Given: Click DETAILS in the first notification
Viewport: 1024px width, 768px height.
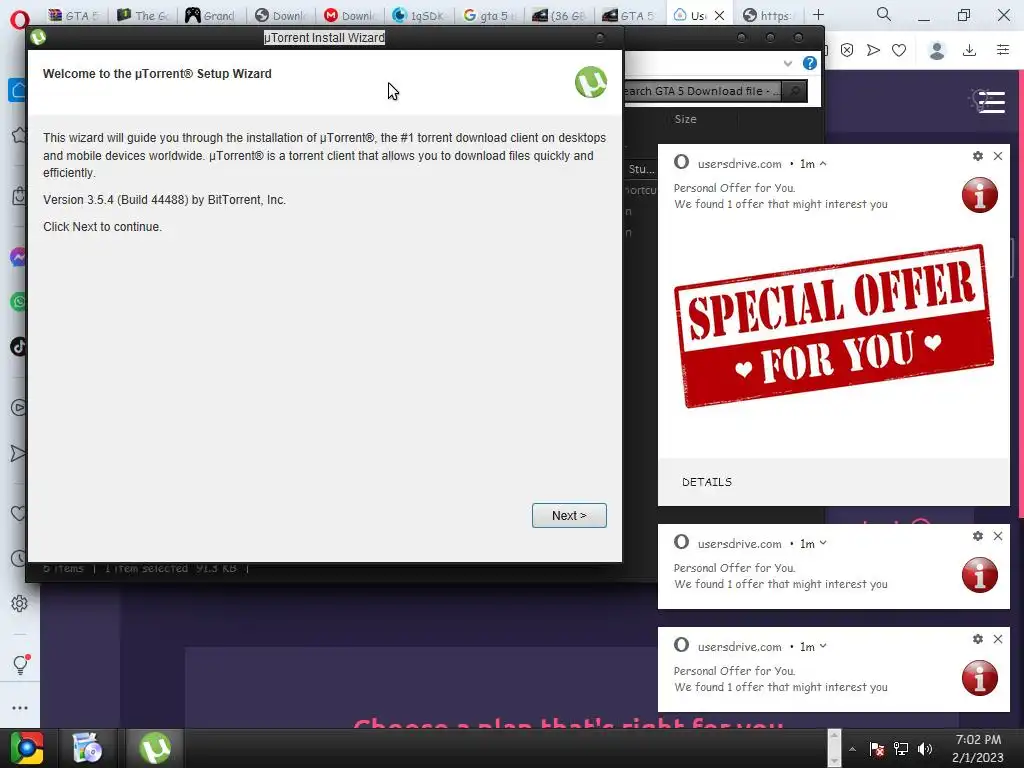Looking at the screenshot, I should pyautogui.click(x=707, y=482).
